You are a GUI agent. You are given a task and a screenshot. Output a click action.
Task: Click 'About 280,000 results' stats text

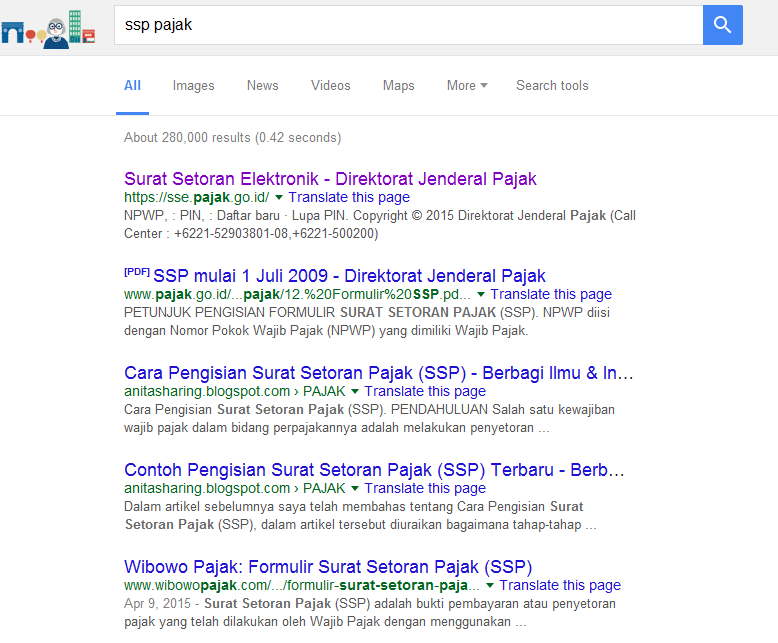(233, 137)
